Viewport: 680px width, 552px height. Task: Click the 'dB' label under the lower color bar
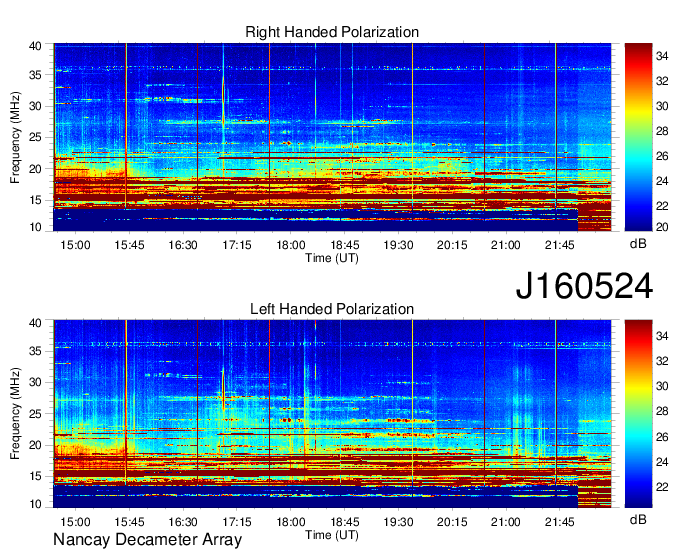[638, 519]
